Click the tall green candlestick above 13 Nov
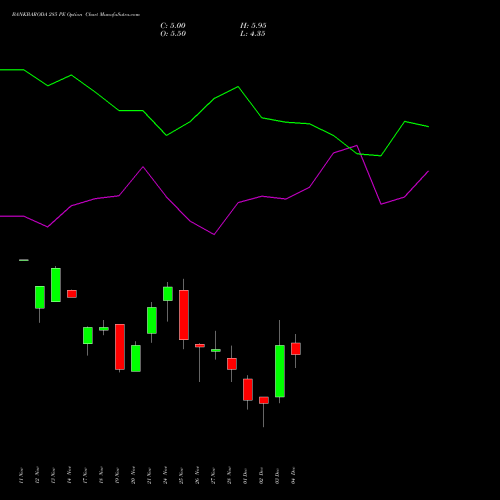 56,285
